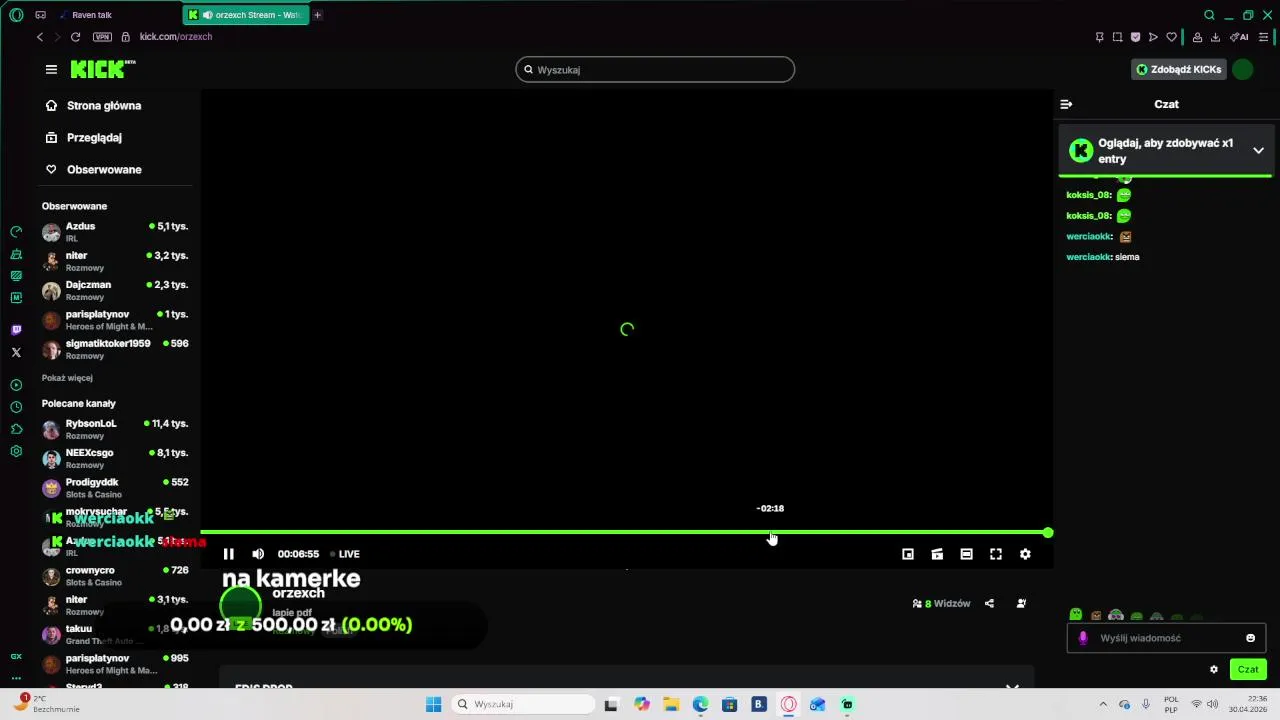Open NEEXcsgo recommended channel

tap(115, 458)
